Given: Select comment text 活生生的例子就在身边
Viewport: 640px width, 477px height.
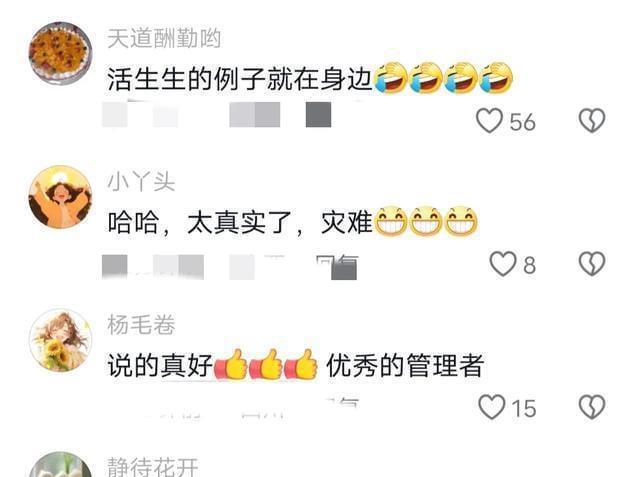Looking at the screenshot, I should 240,79.
